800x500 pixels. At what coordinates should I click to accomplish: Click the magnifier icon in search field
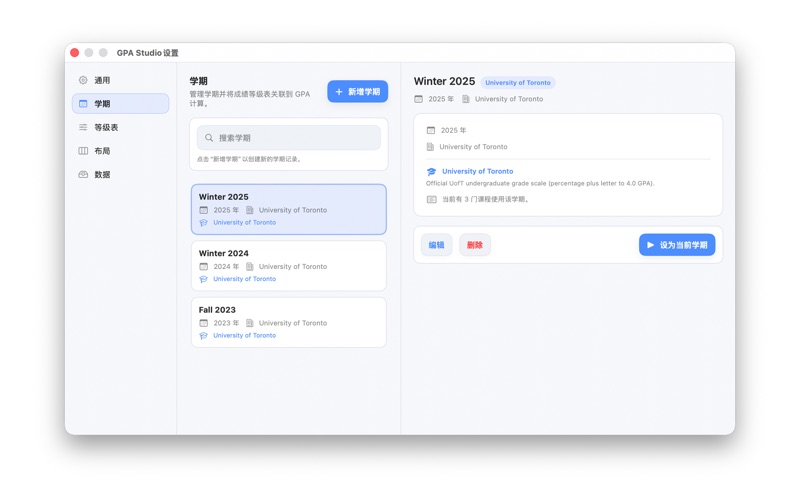pyautogui.click(x=209, y=138)
